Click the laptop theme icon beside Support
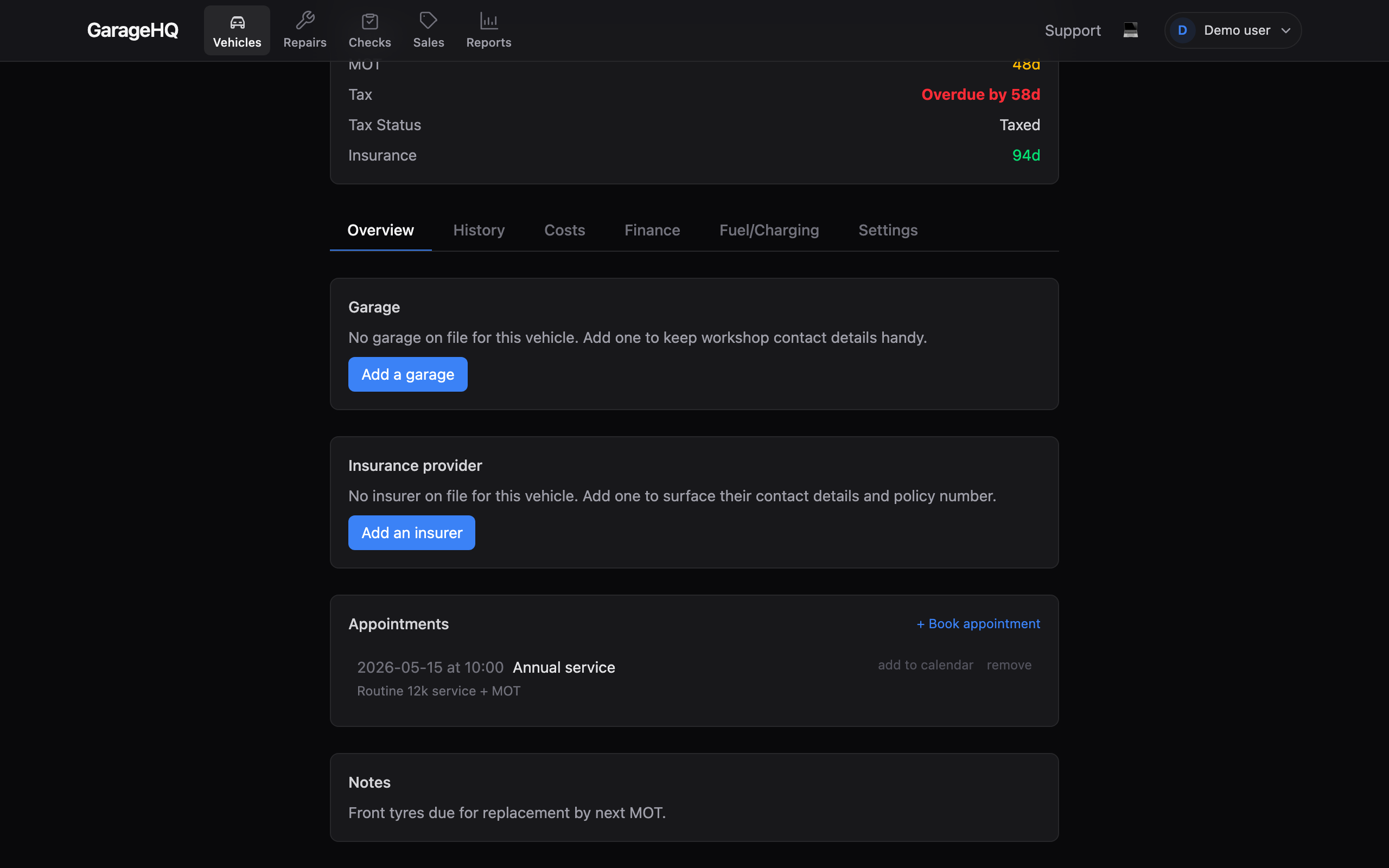This screenshot has height=868, width=1389. [1130, 30]
